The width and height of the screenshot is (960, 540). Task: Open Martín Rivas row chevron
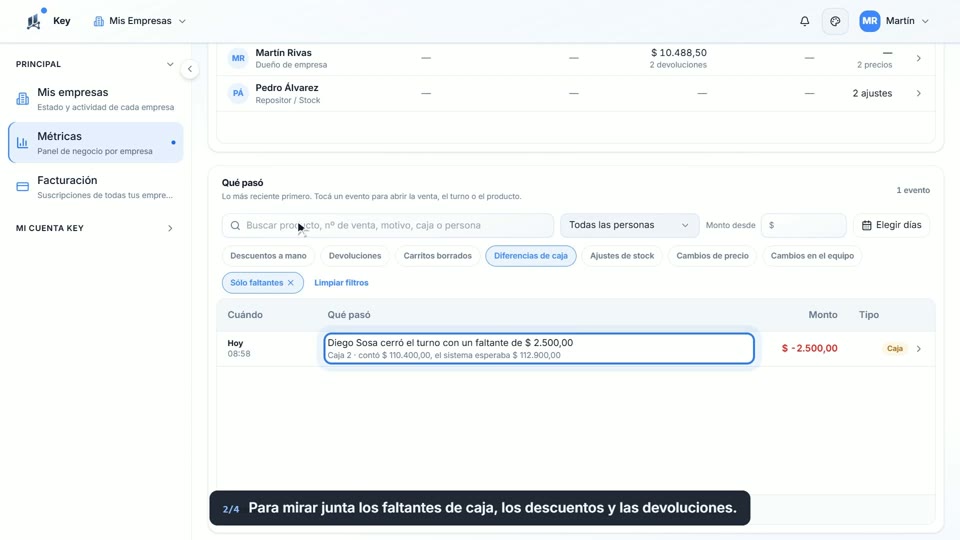tap(918, 58)
